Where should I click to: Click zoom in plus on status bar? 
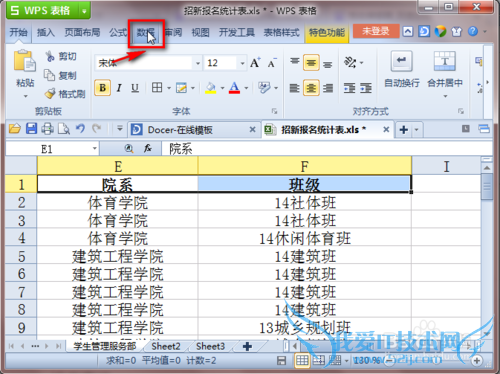[477, 360]
